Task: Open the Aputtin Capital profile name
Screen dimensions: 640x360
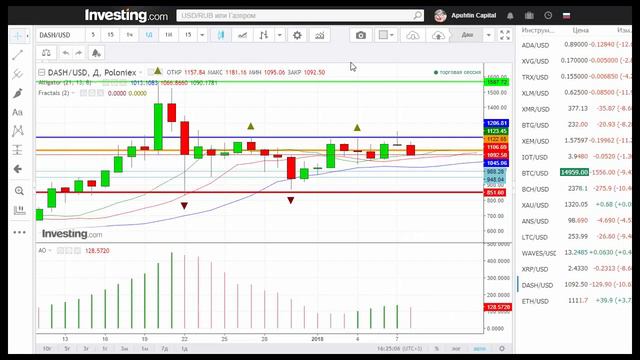Action: tap(473, 16)
